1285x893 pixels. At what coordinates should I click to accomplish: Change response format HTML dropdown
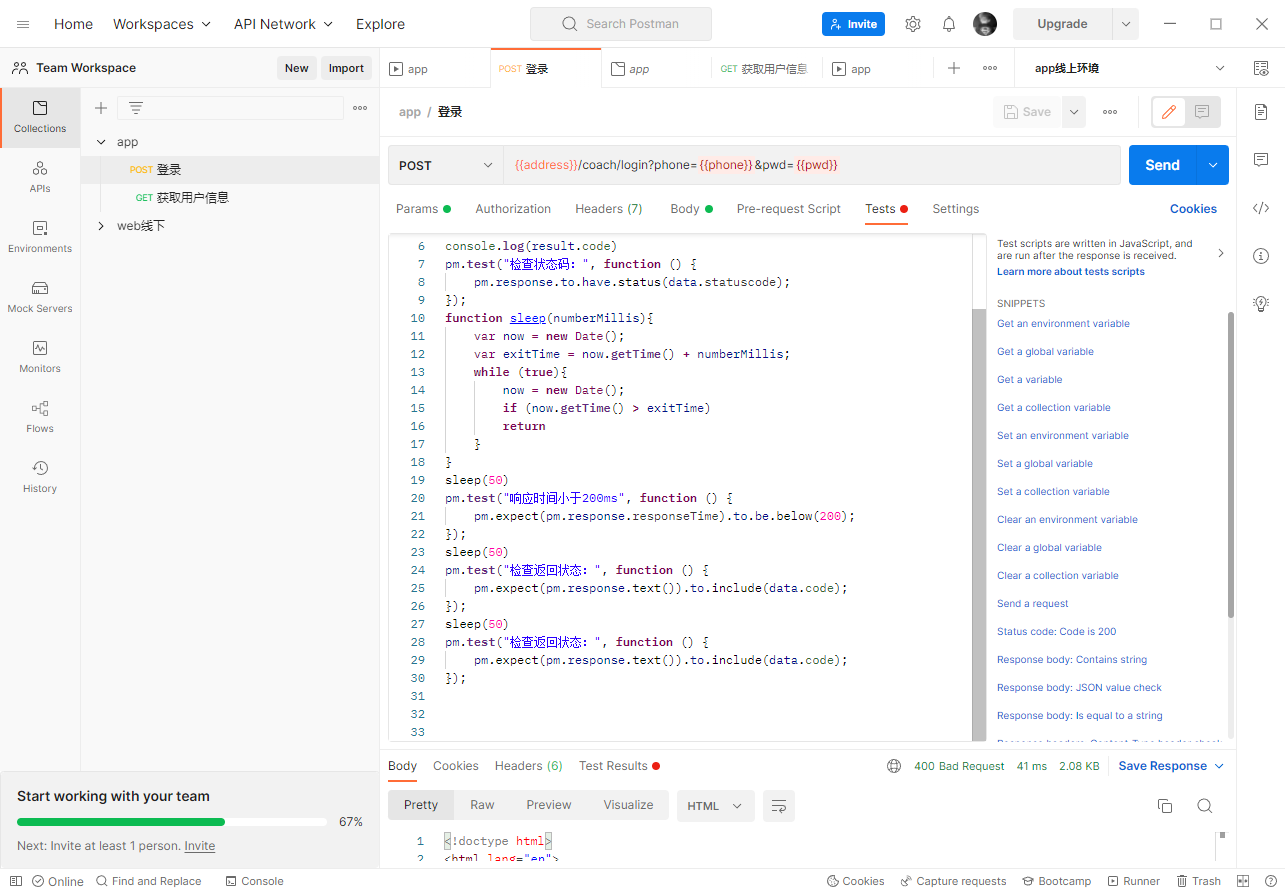[x=715, y=806]
